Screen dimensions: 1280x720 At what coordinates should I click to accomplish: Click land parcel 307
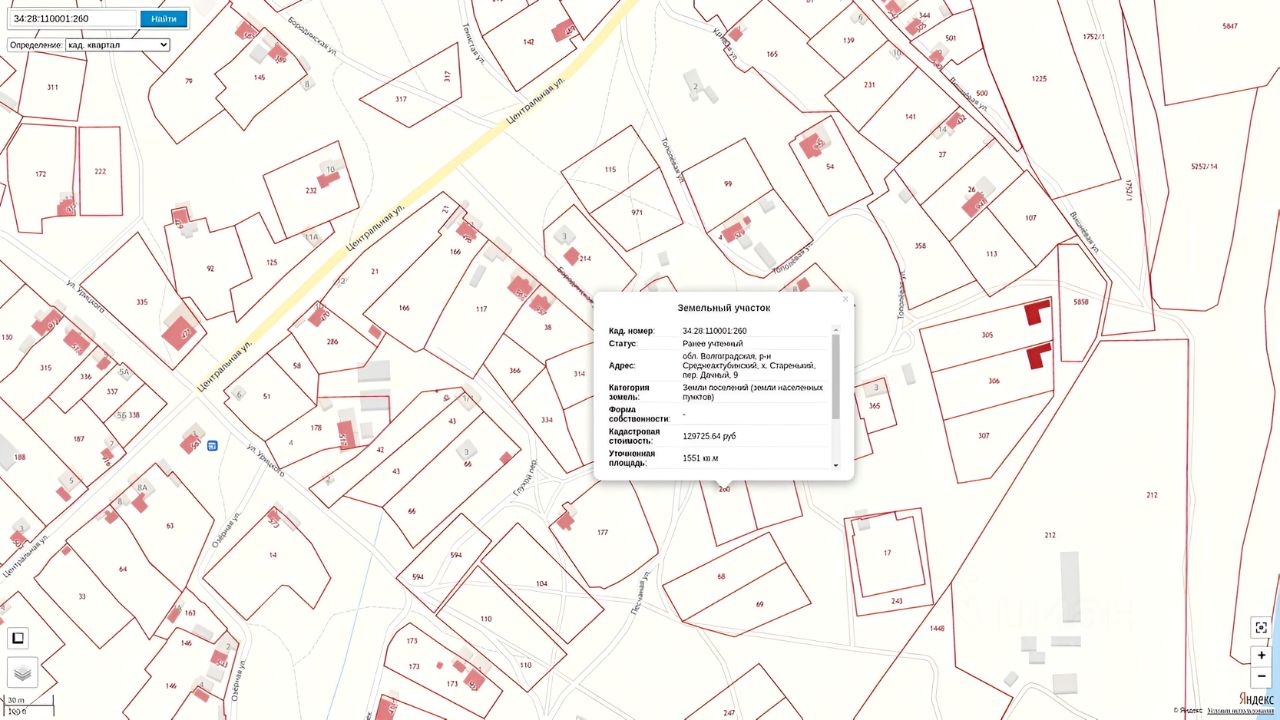tap(984, 436)
